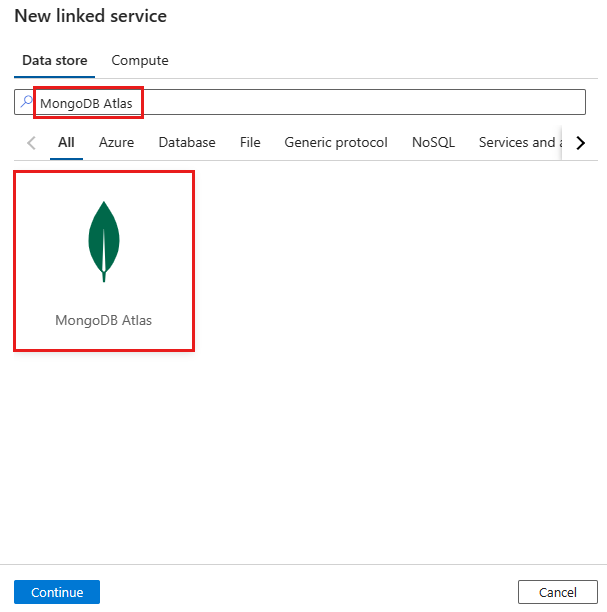The width and height of the screenshot is (607, 612).
Task: Click the Cancel button
Action: tap(558, 592)
